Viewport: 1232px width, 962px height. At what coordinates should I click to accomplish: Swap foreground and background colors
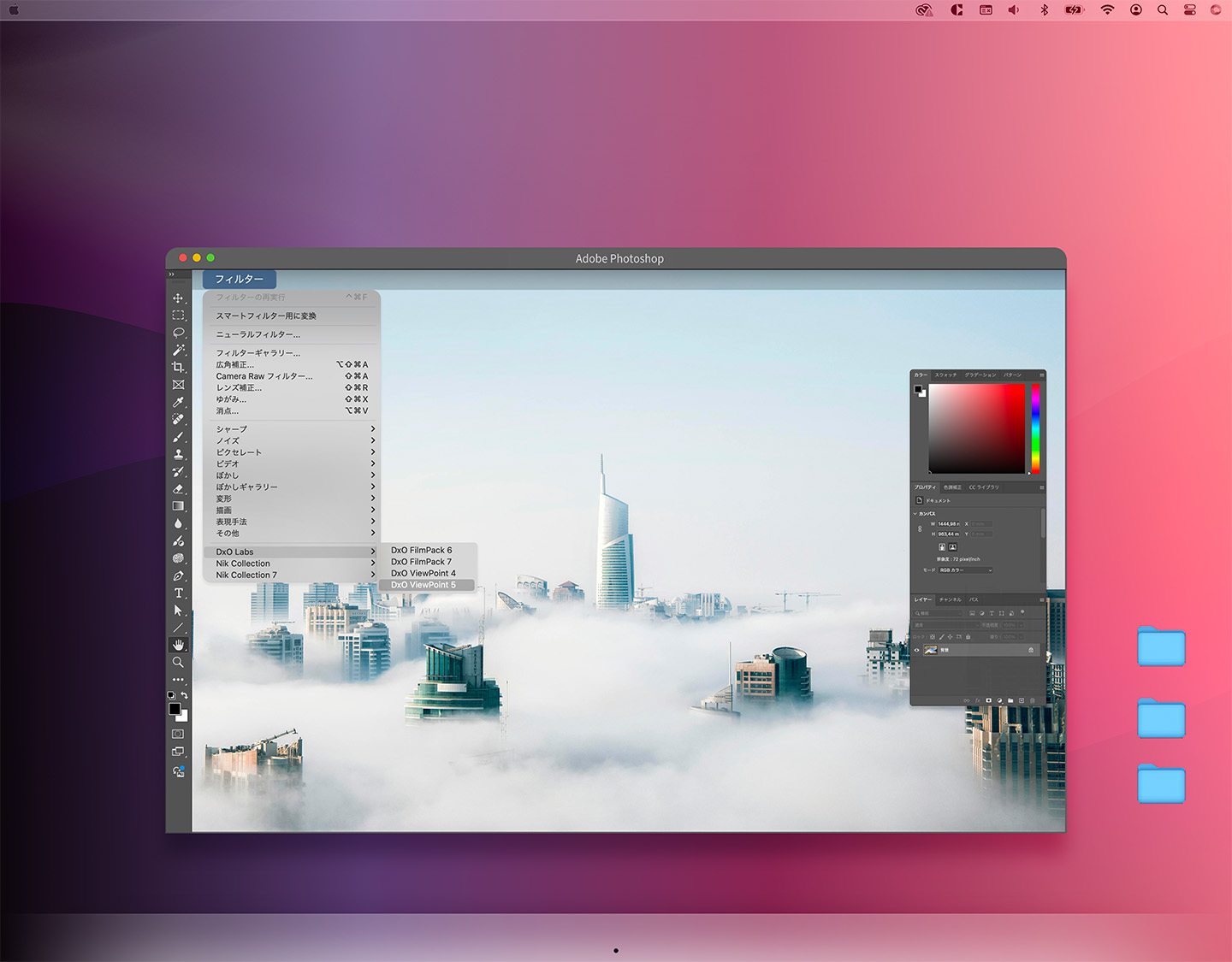184,696
